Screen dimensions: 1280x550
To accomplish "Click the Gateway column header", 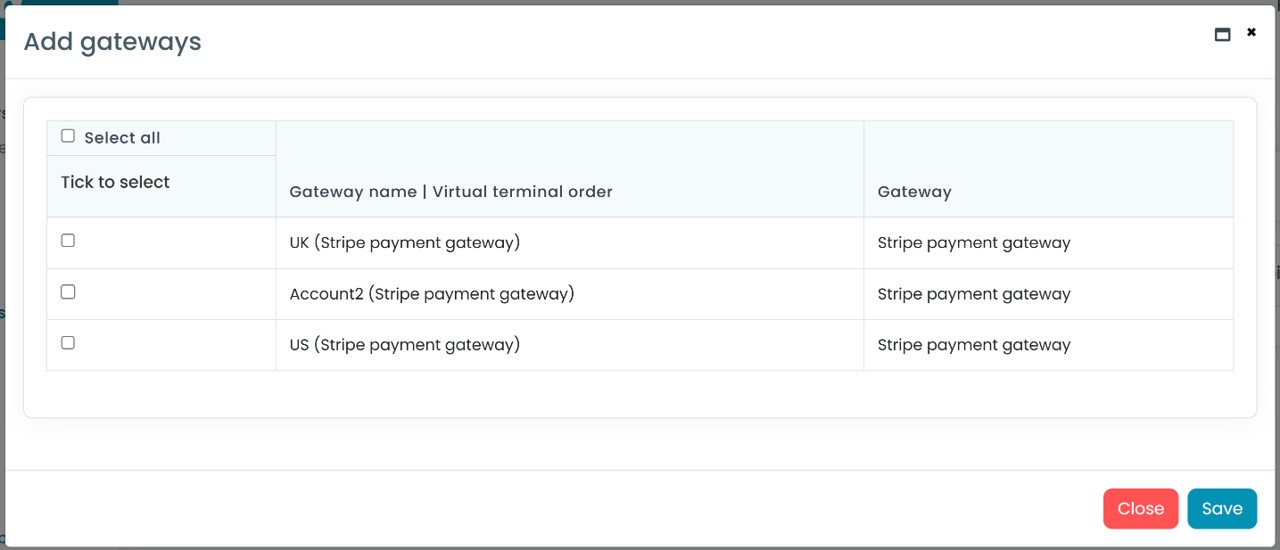I will coord(914,191).
